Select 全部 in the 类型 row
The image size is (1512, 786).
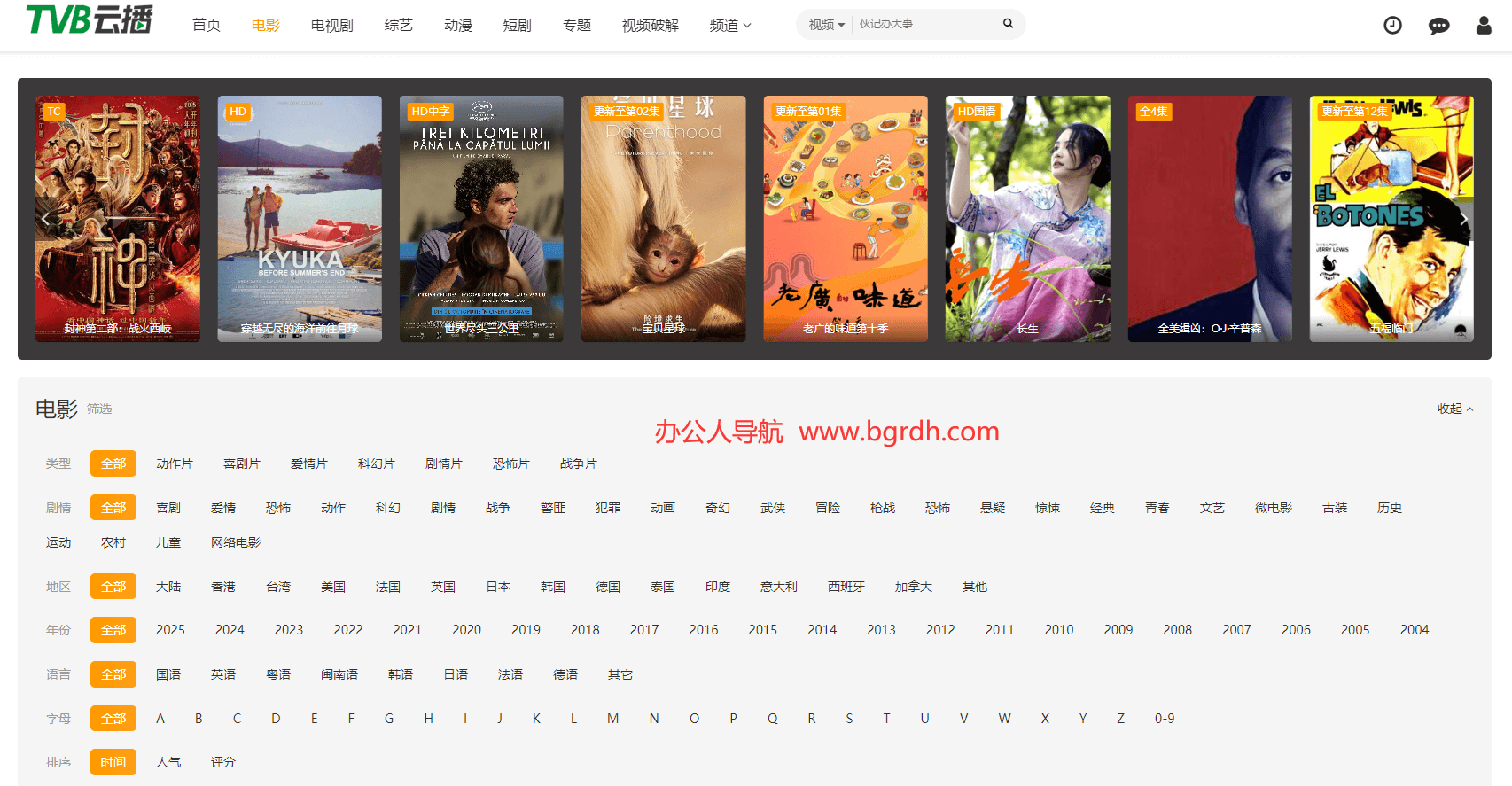point(113,463)
